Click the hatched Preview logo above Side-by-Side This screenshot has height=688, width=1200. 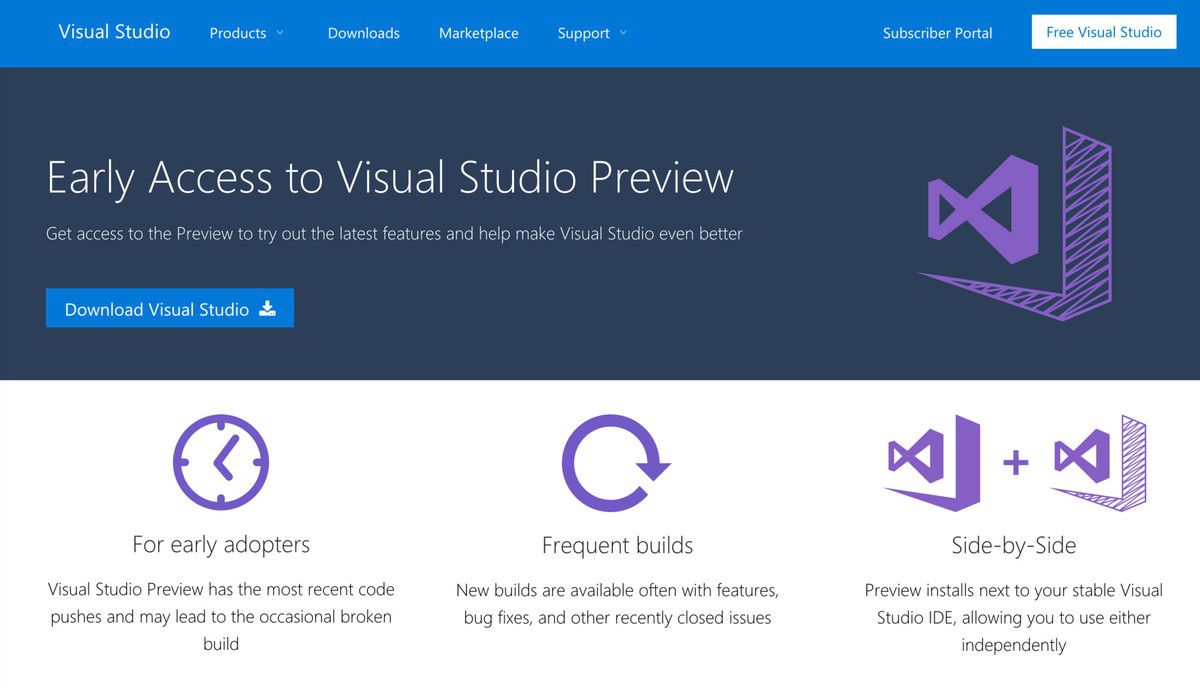click(x=1098, y=463)
